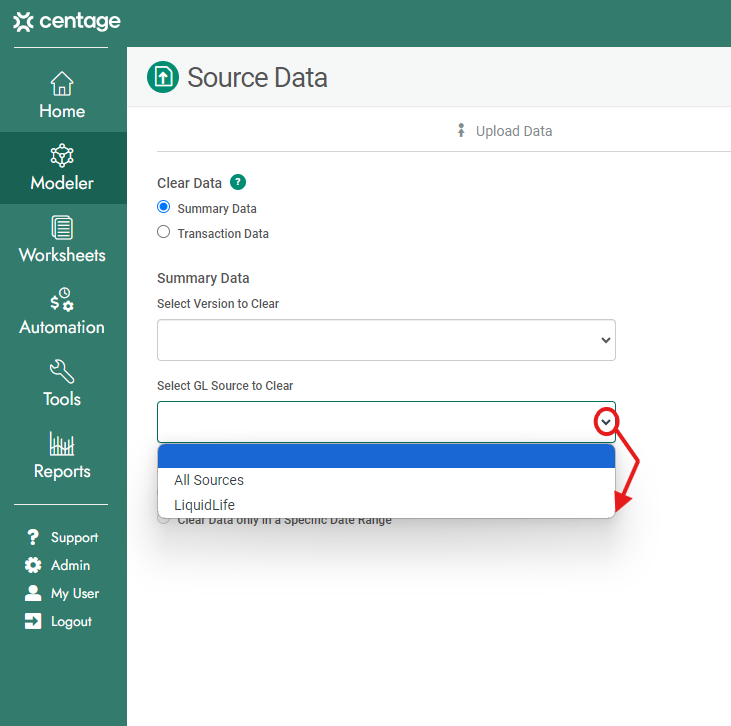Open the Support link
Image resolution: width=731 pixels, height=726 pixels.
tap(62, 537)
